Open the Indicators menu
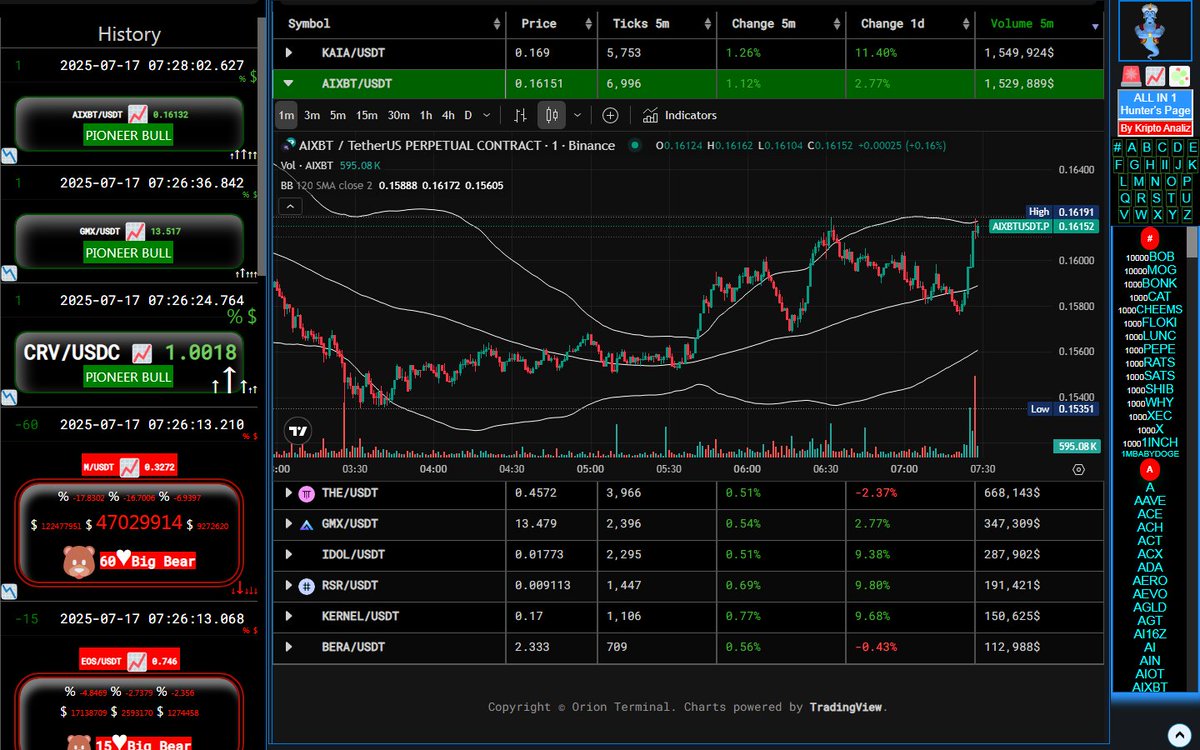The height and width of the screenshot is (750, 1200). pyautogui.click(x=680, y=115)
